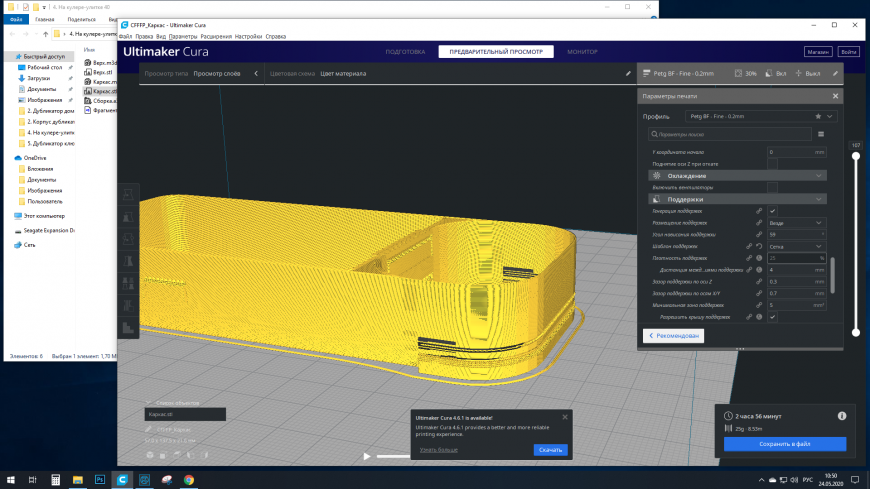Viewport: 870px width, 489px height.
Task: Click Войти sign-in button
Action: coord(848,52)
